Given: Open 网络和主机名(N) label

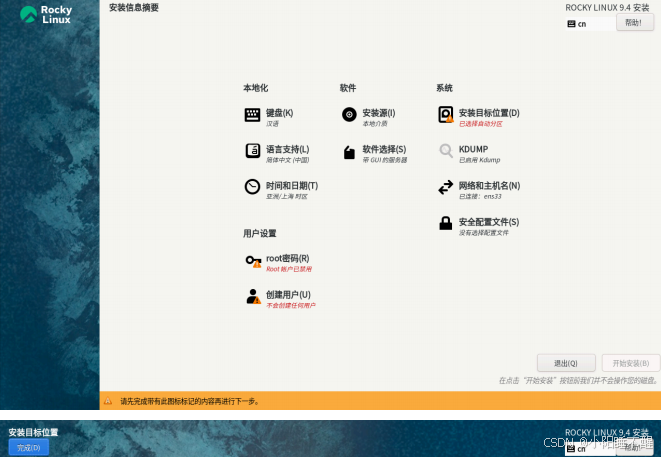Looking at the screenshot, I should point(489,185).
